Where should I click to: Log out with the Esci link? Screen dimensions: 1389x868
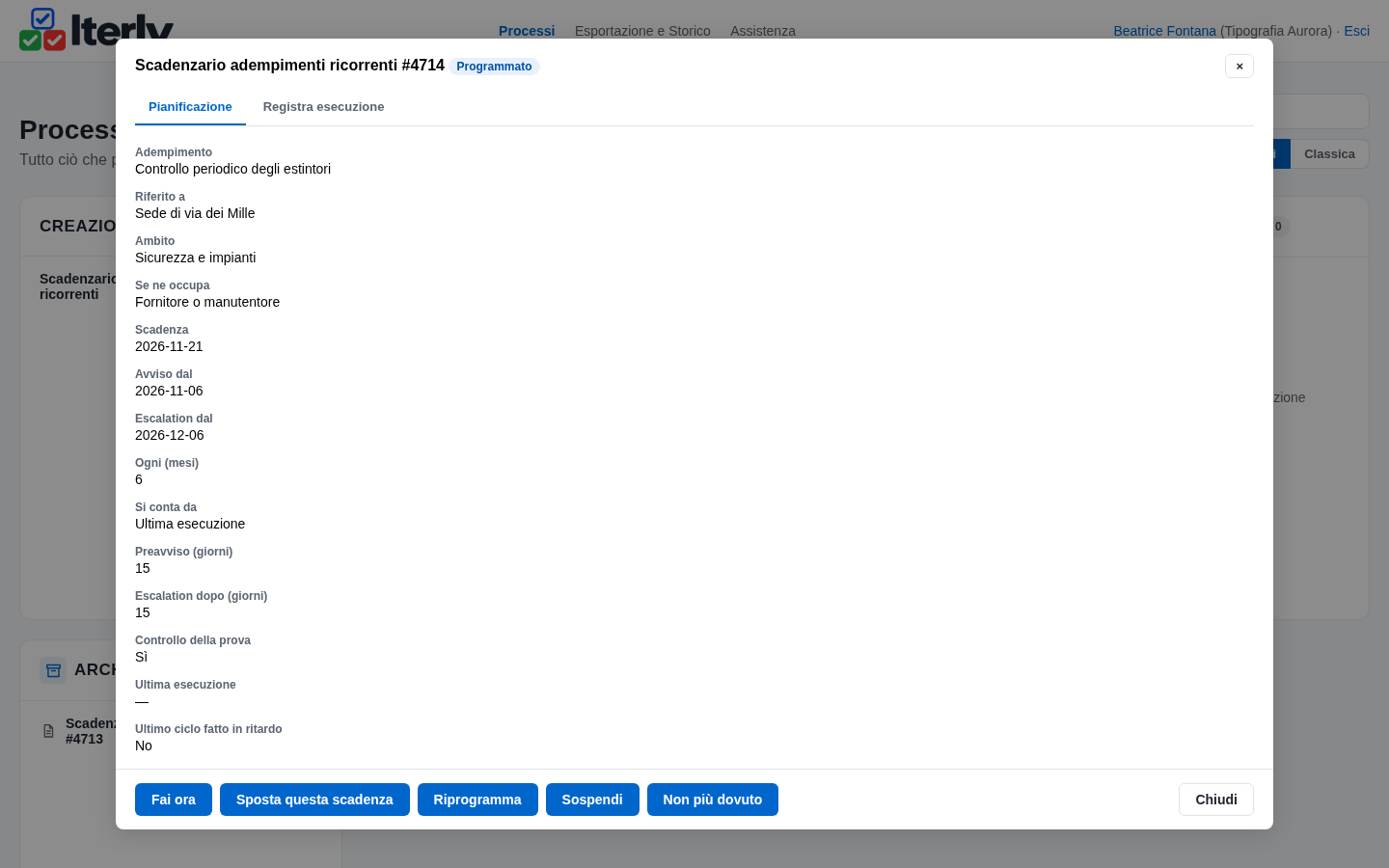pos(1356,31)
